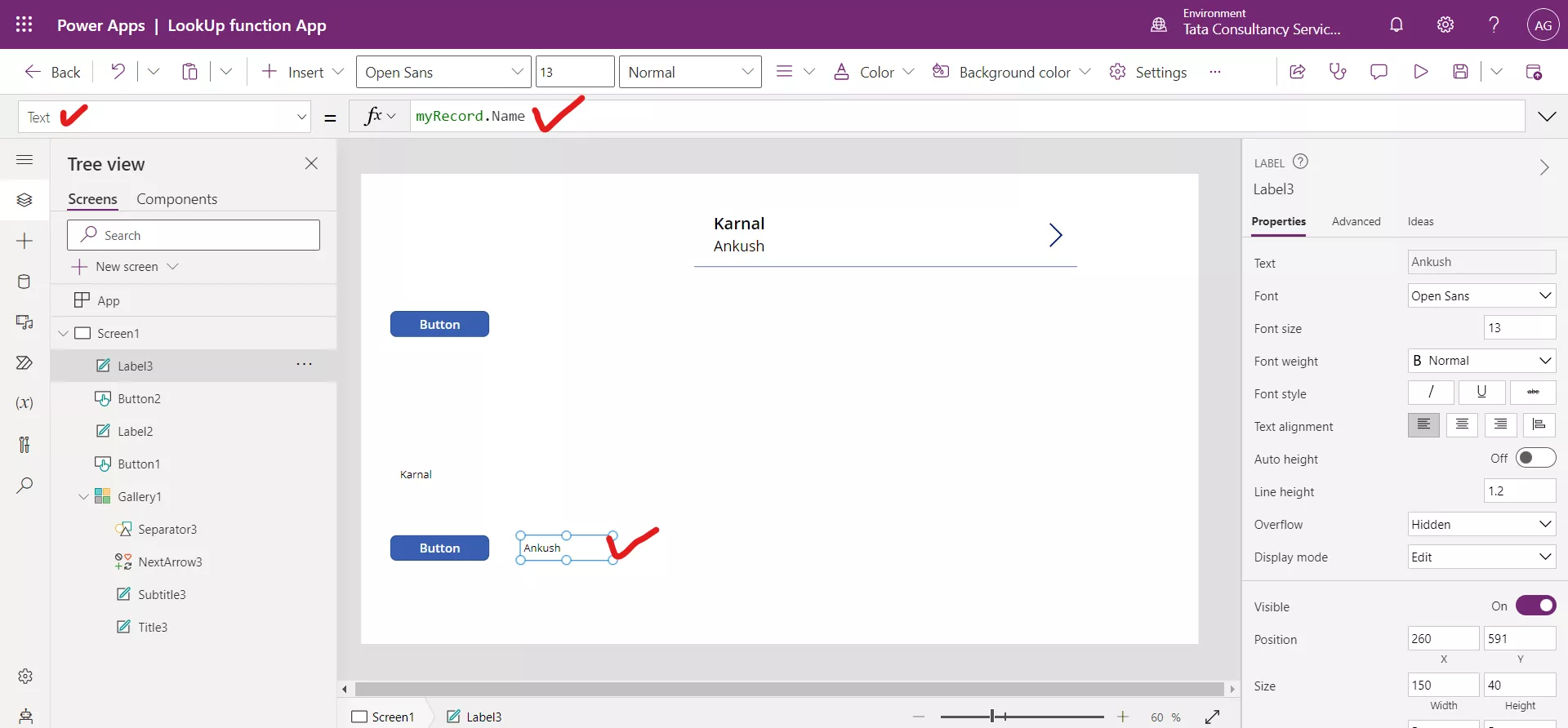Open the AG account avatar
Viewport: 1568px width, 728px height.
point(1543,25)
